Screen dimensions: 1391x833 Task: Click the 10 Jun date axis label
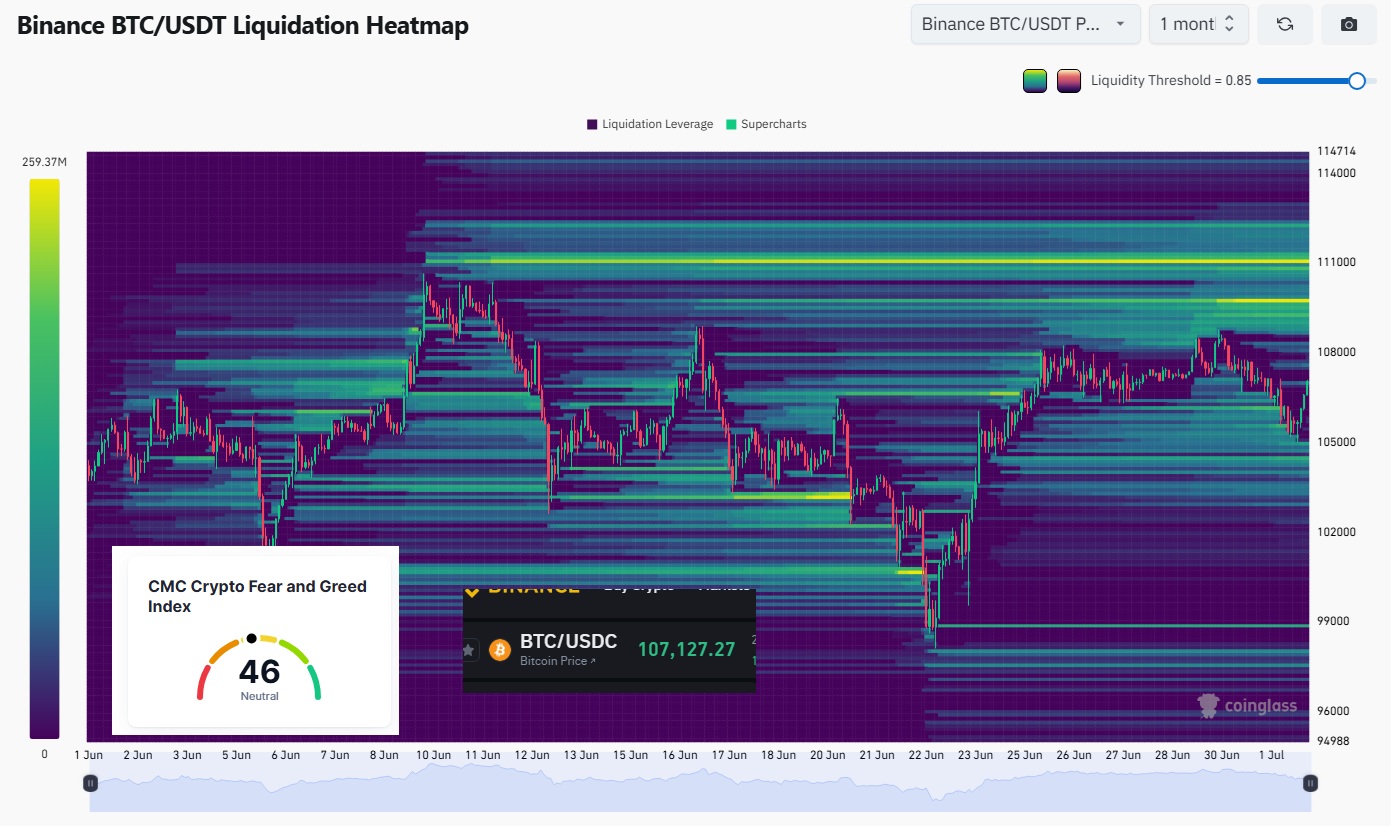(433, 755)
